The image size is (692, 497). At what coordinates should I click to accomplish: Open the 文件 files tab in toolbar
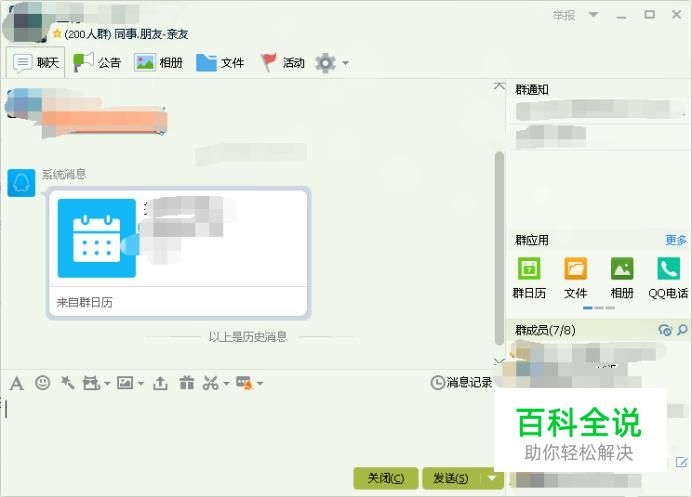pos(220,63)
